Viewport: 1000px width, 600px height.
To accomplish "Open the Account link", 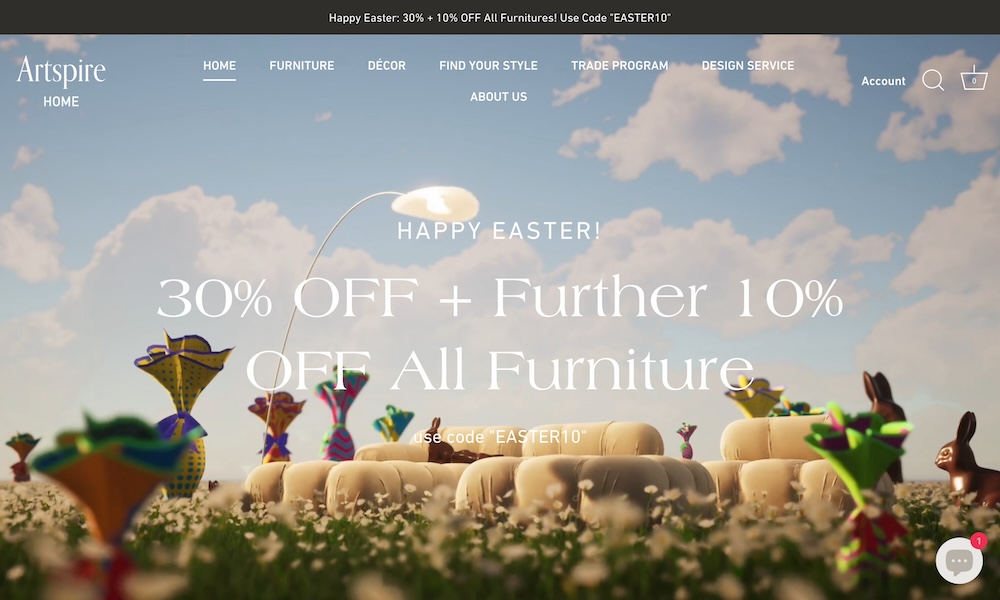I will [x=883, y=81].
